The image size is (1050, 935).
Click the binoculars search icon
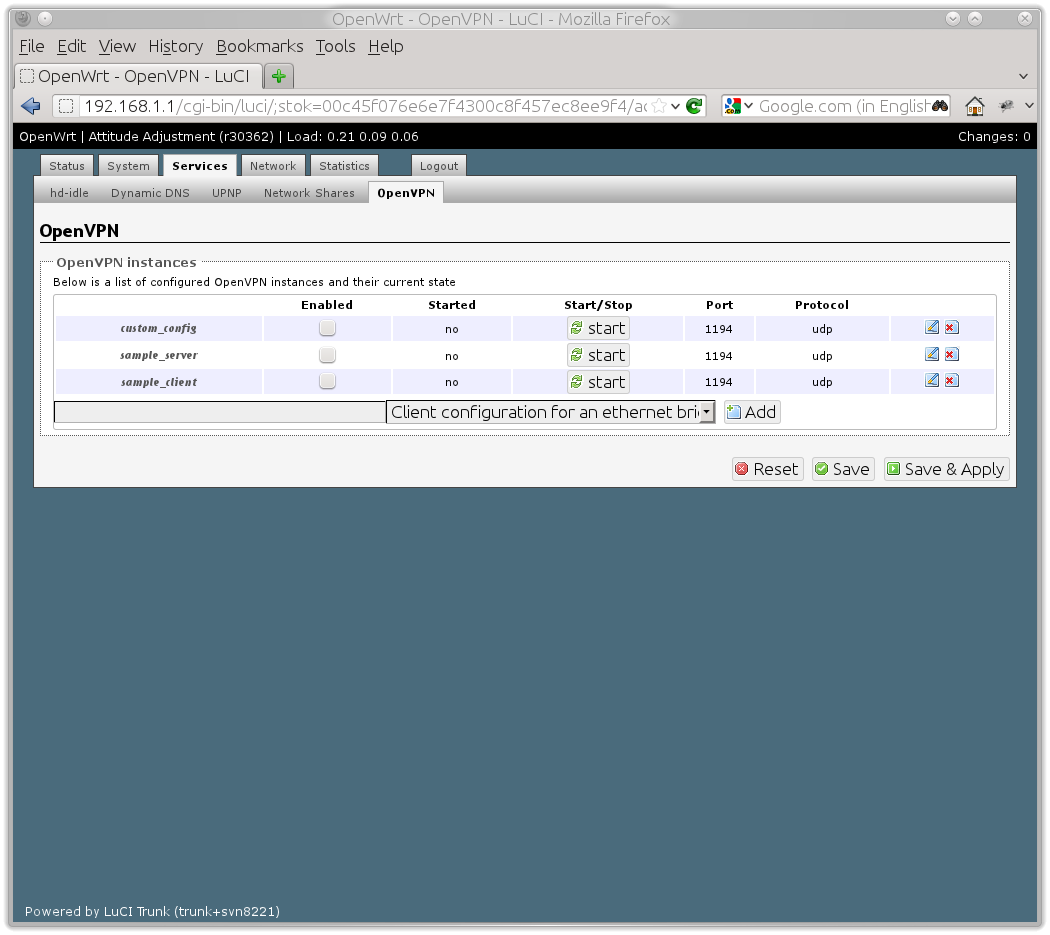coord(940,106)
